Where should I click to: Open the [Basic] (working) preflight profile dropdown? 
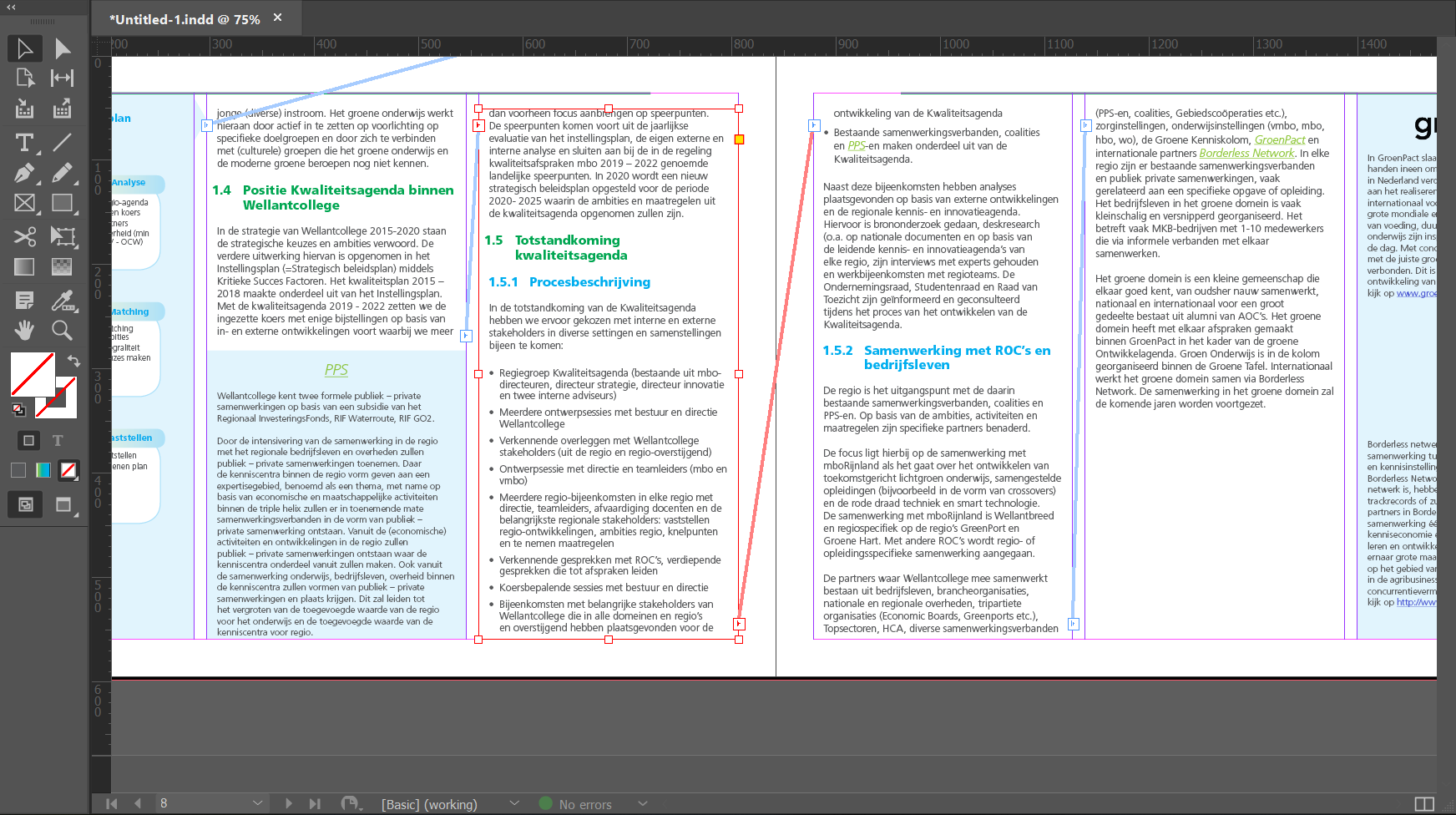515,803
